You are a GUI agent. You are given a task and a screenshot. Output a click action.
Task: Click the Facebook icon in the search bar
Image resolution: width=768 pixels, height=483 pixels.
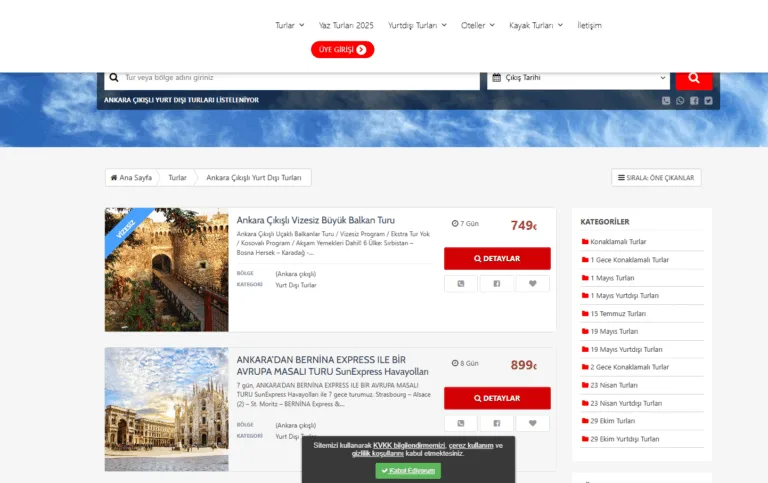click(694, 101)
